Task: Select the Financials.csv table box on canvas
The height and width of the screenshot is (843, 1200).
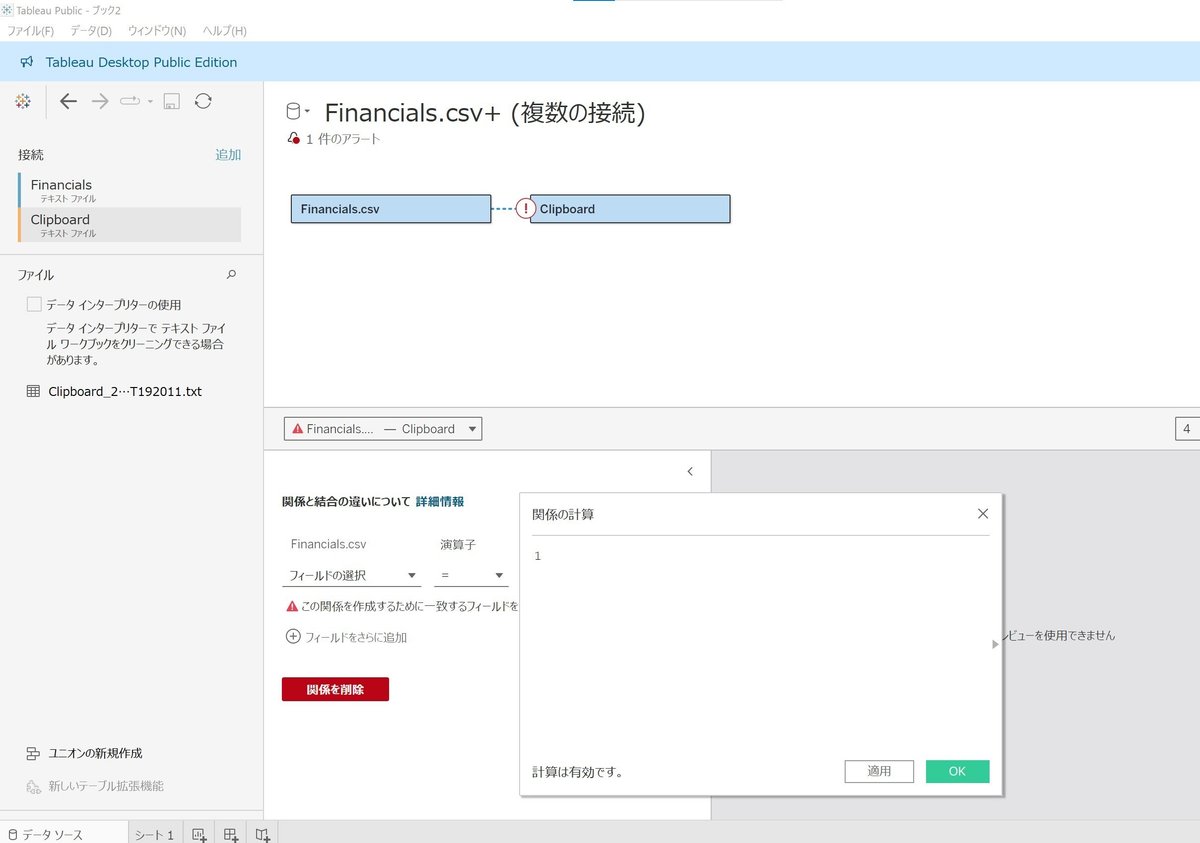Action: coord(391,209)
